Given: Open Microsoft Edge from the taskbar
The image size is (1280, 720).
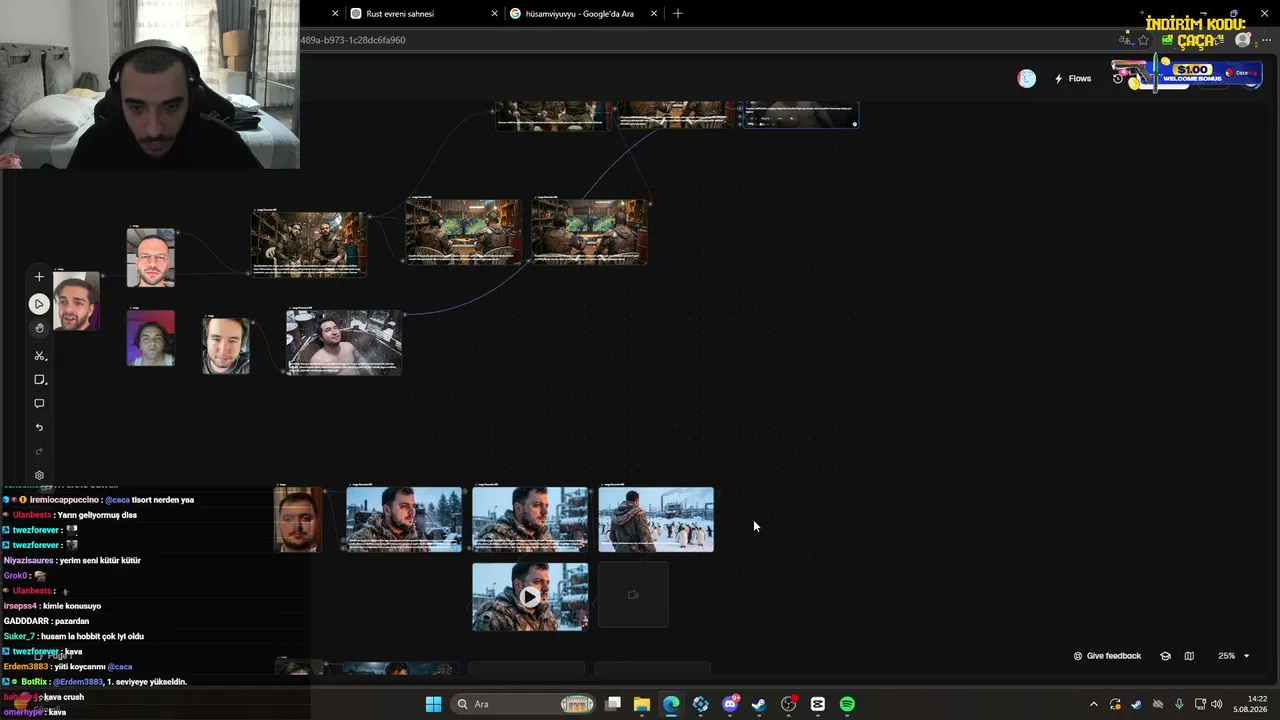Looking at the screenshot, I should tap(671, 704).
